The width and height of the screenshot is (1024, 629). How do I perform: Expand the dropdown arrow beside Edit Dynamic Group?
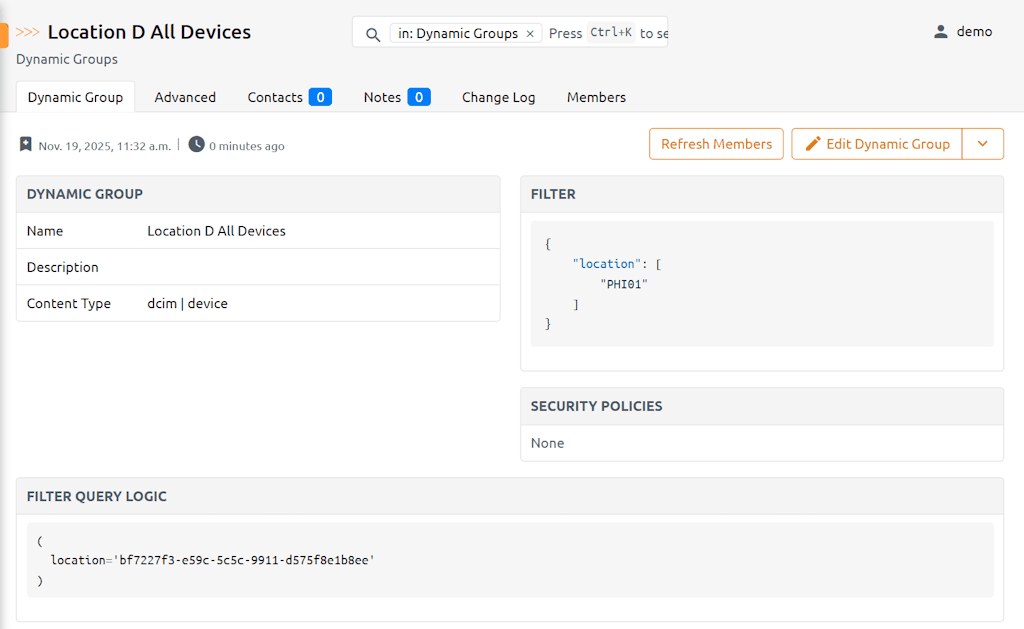982,144
